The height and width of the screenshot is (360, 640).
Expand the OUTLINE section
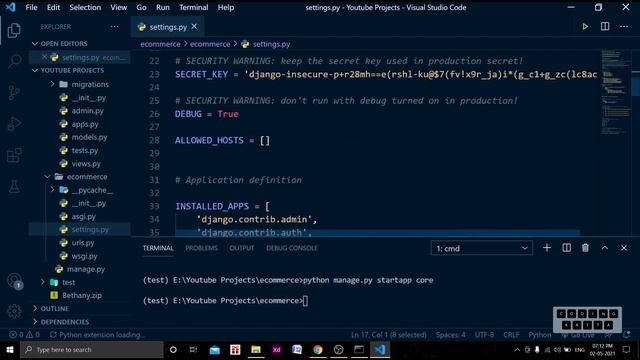coord(51,309)
